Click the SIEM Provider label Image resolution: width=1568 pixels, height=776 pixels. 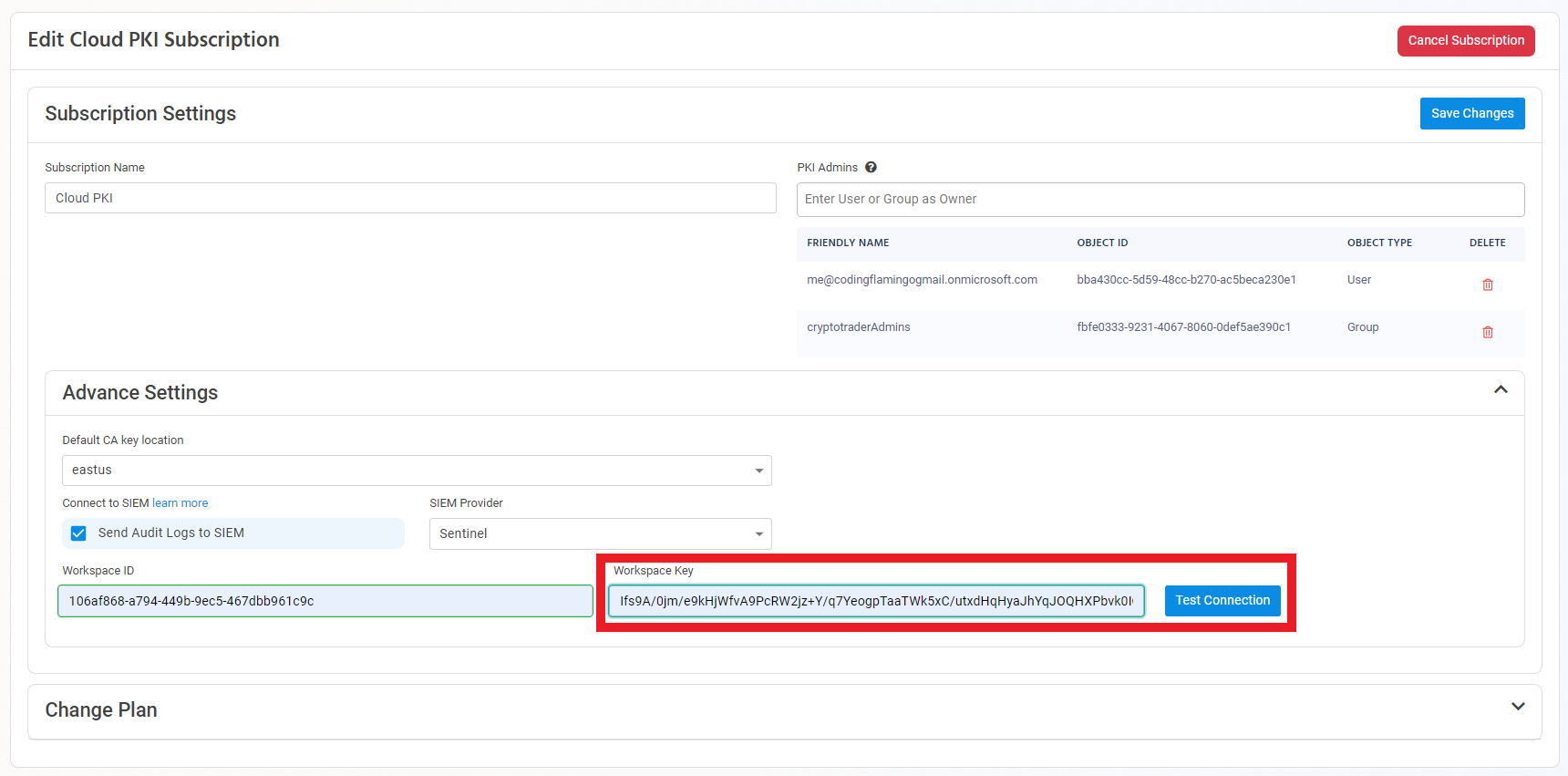pos(466,503)
